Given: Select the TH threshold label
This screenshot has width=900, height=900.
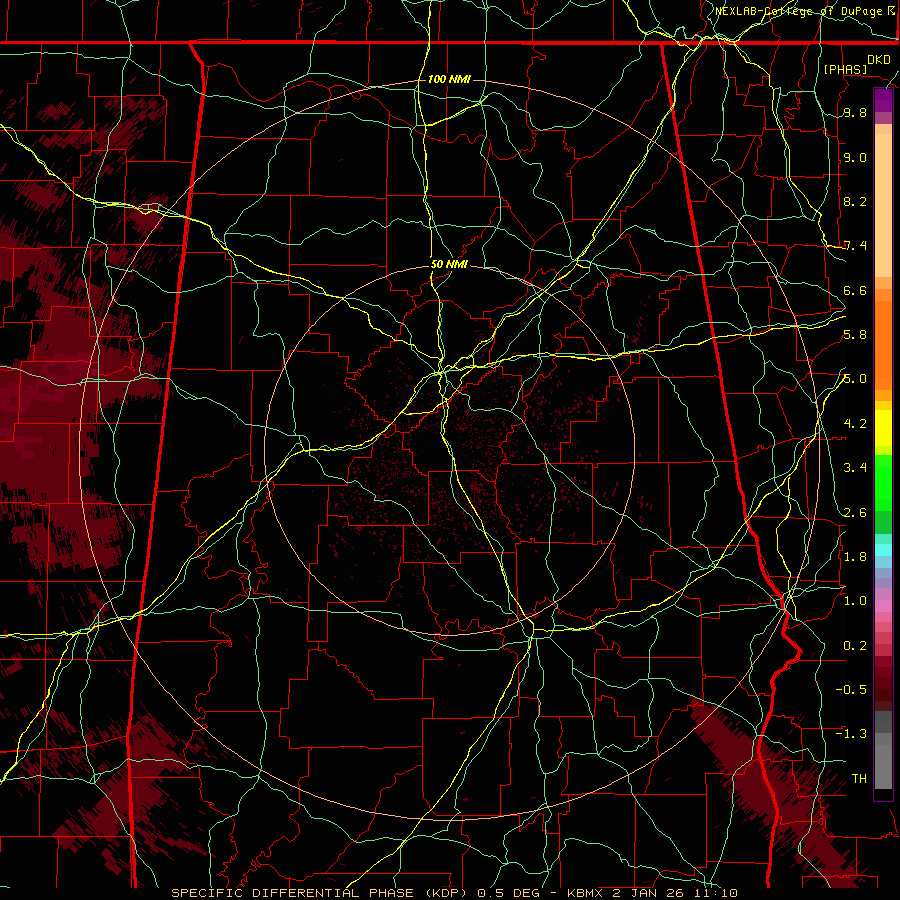Looking at the screenshot, I should pyautogui.click(x=859, y=779).
